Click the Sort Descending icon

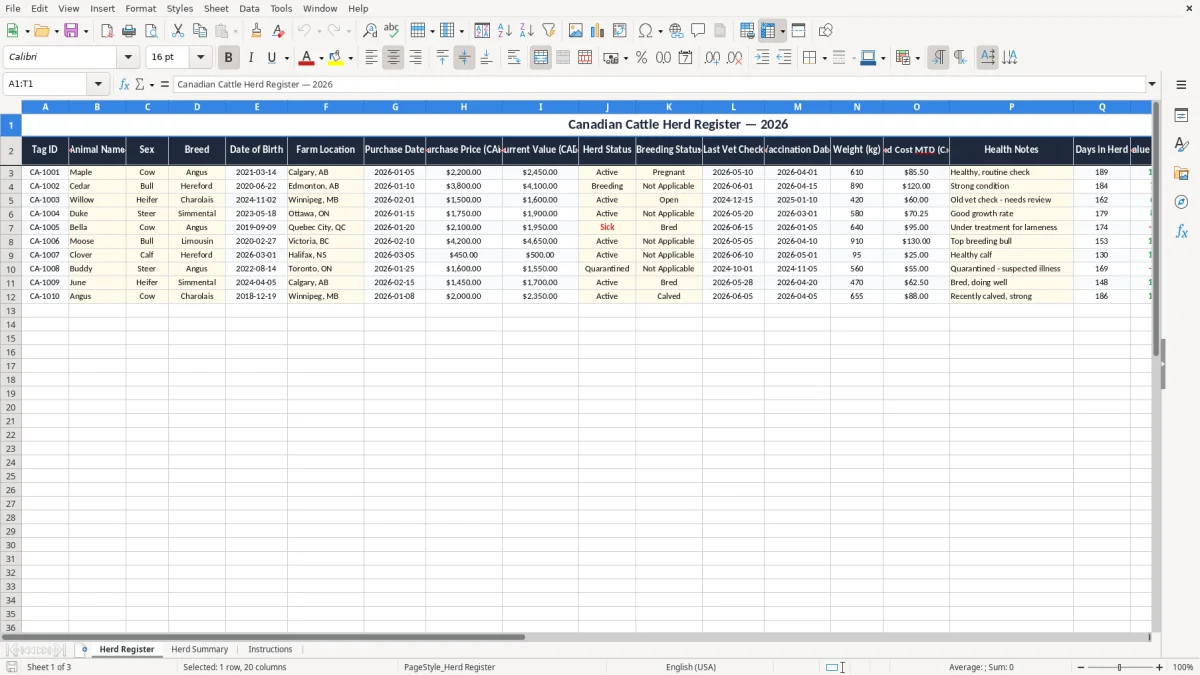pos(526,31)
